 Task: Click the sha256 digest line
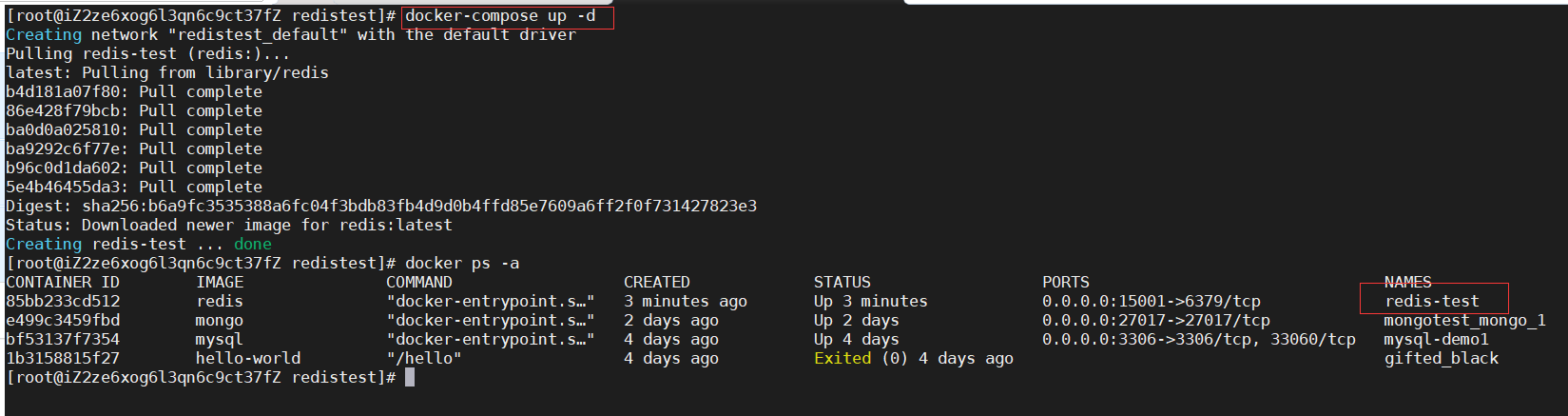click(380, 206)
